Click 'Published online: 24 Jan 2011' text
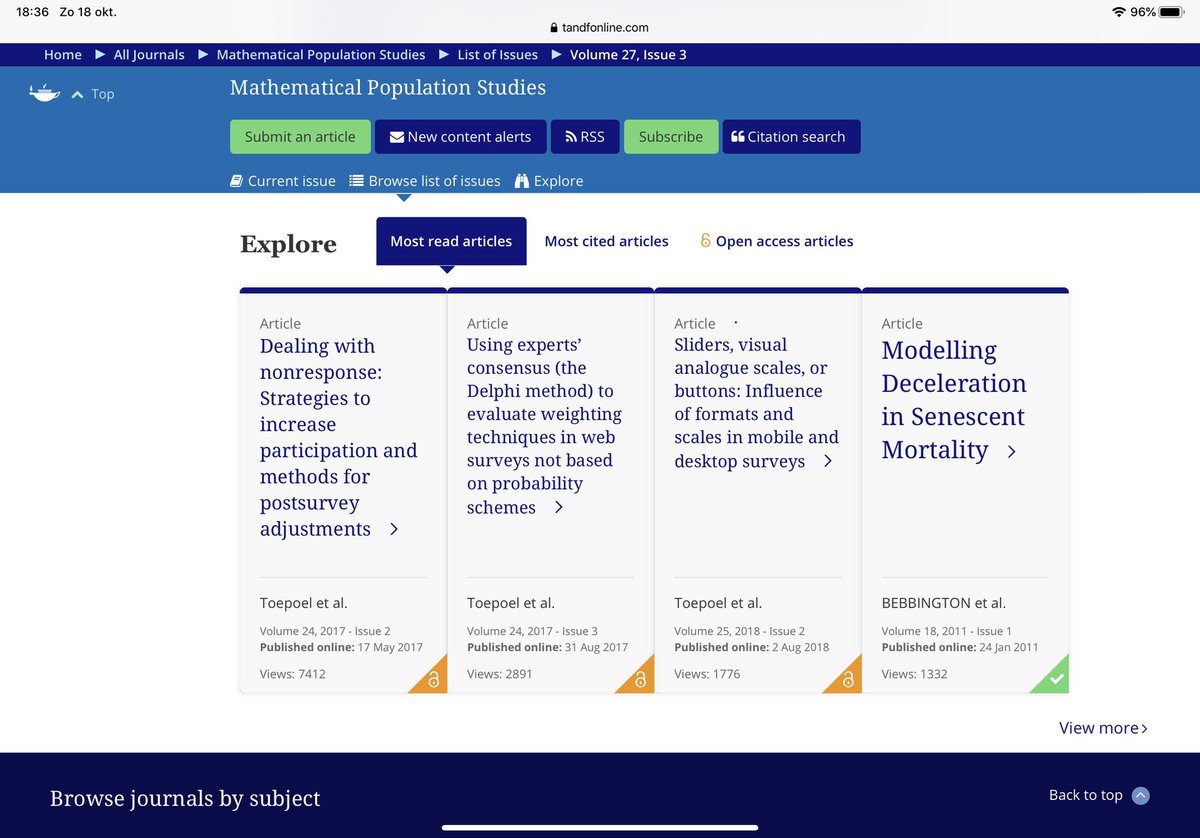This screenshot has height=838, width=1200. [x=960, y=648]
